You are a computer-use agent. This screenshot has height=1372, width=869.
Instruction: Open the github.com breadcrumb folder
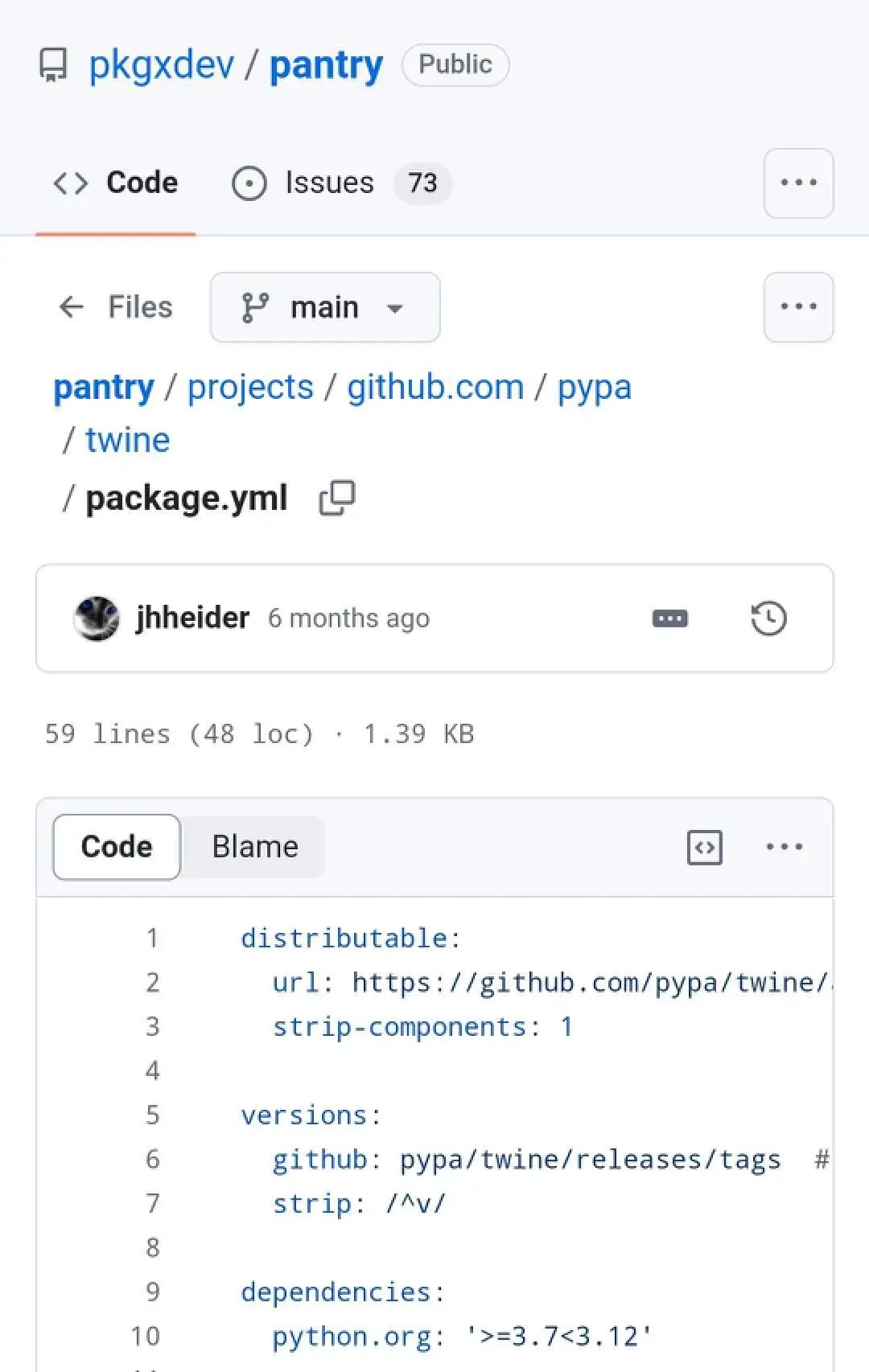[435, 388]
